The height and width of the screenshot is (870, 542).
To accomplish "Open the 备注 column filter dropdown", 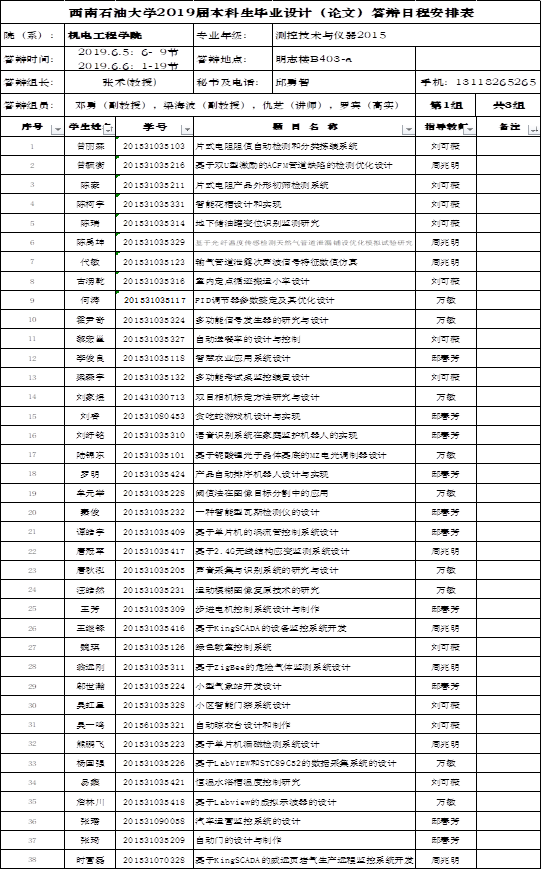I will (534, 129).
